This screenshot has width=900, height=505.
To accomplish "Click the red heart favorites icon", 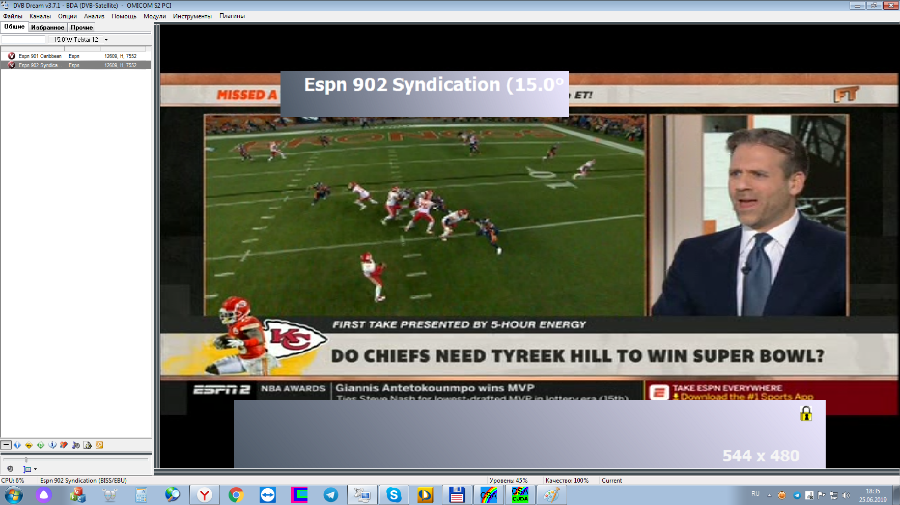I will coord(63,444).
